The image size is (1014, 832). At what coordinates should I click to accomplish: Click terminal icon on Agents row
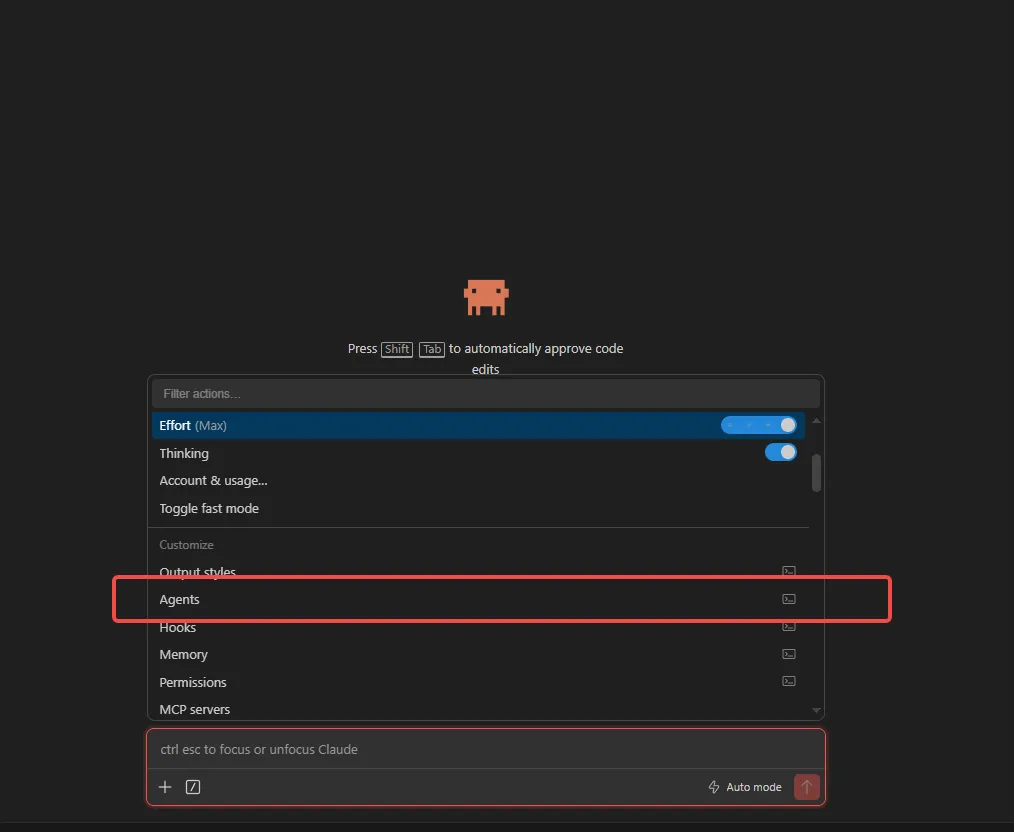tap(789, 599)
